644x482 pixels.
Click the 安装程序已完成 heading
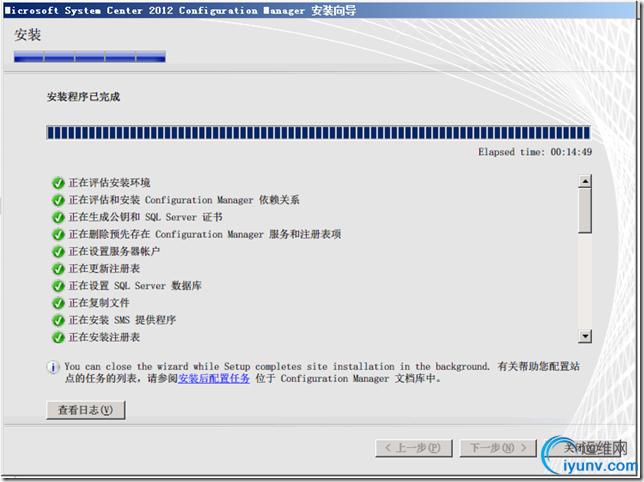83,97
